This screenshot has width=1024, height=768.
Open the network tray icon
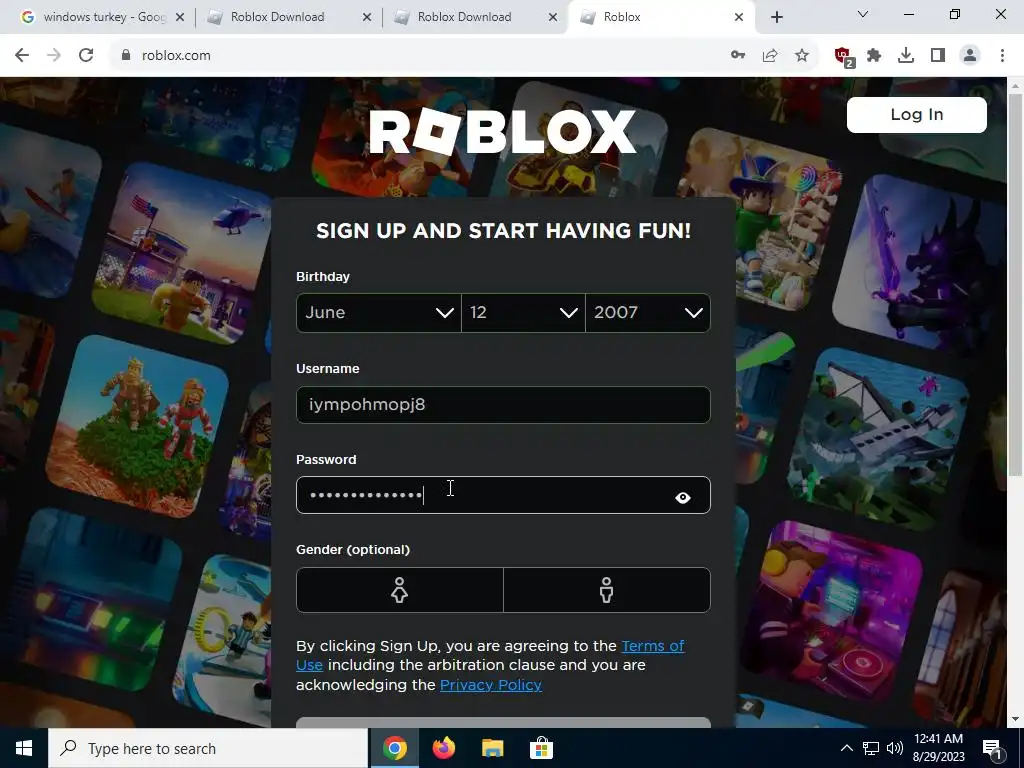[871, 748]
